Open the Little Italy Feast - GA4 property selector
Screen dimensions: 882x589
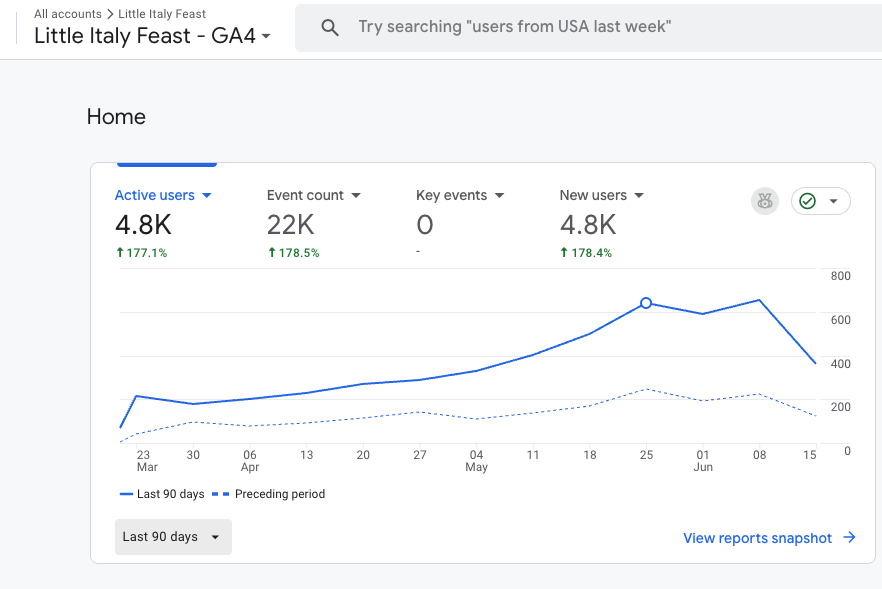click(x=152, y=35)
